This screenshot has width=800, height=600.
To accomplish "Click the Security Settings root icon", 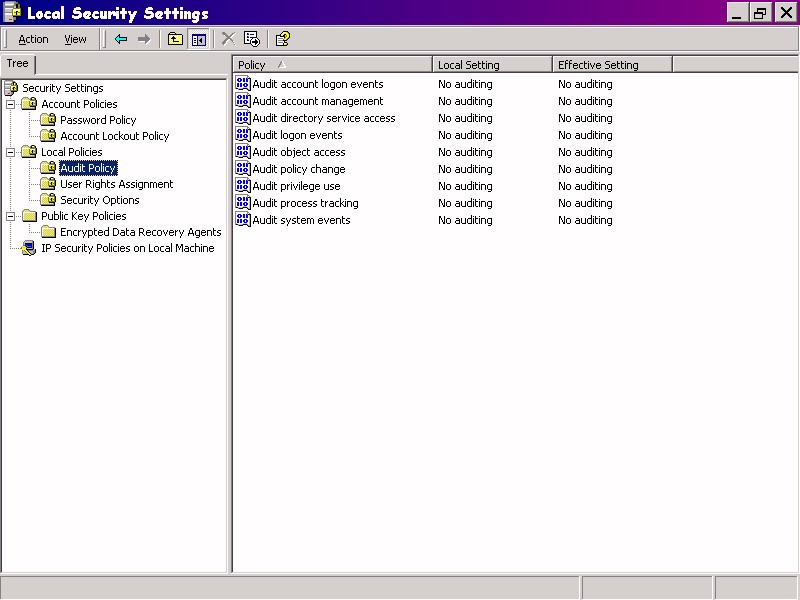I will [x=11, y=88].
